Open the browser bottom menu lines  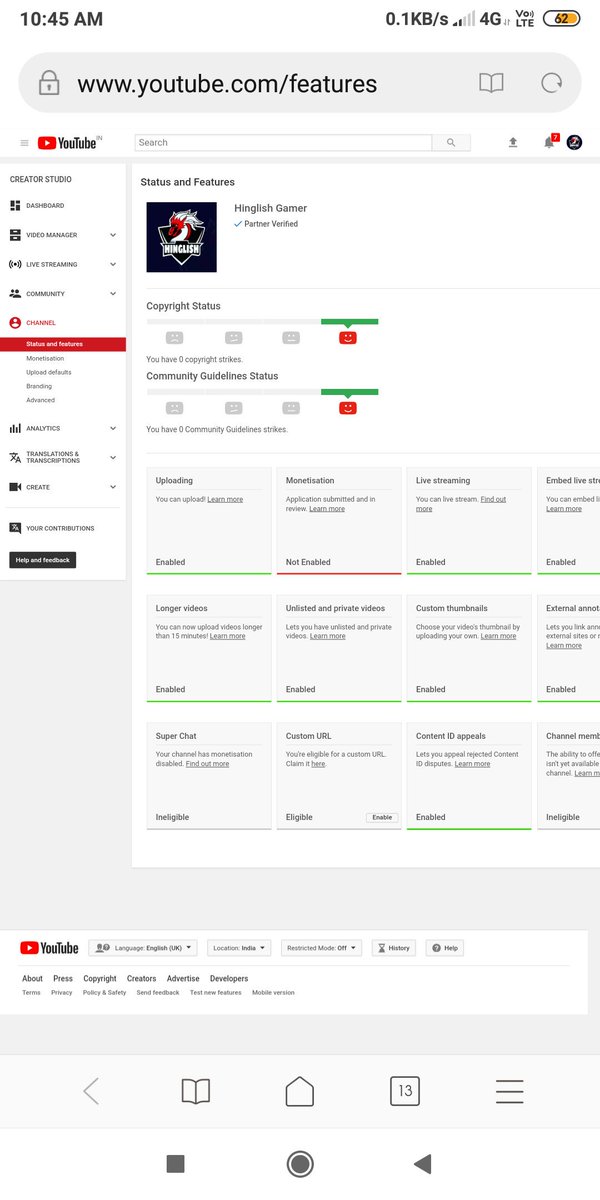510,1091
